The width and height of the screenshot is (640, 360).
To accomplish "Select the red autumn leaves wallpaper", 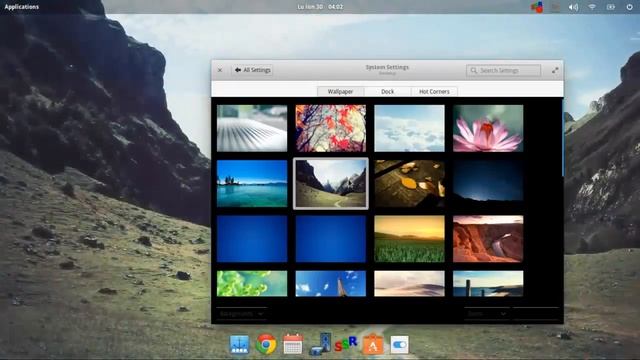I will (331, 128).
